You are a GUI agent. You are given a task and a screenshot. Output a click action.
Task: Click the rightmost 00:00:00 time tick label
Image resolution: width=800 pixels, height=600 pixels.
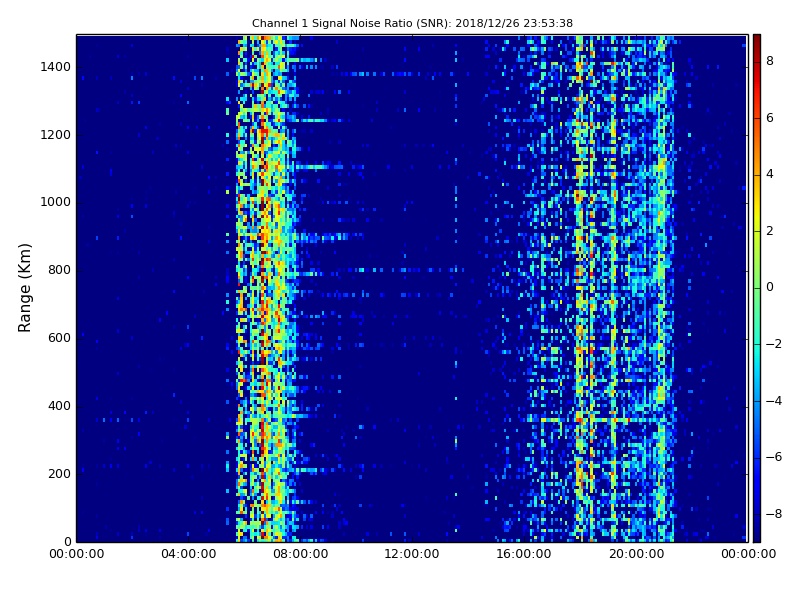[748, 554]
